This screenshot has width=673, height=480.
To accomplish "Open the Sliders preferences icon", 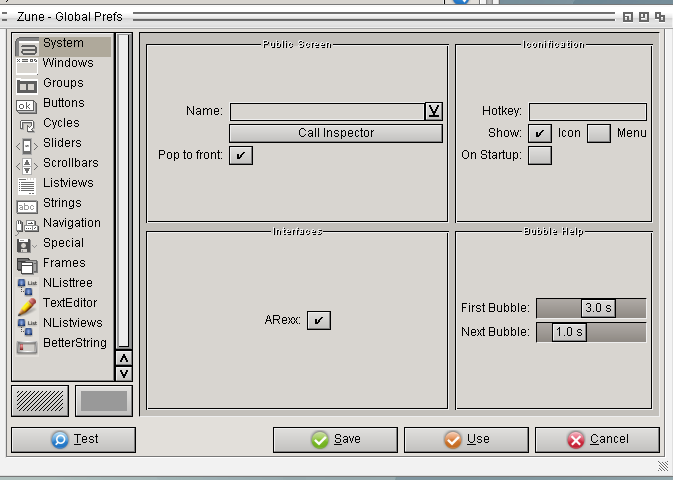I will click(27, 144).
